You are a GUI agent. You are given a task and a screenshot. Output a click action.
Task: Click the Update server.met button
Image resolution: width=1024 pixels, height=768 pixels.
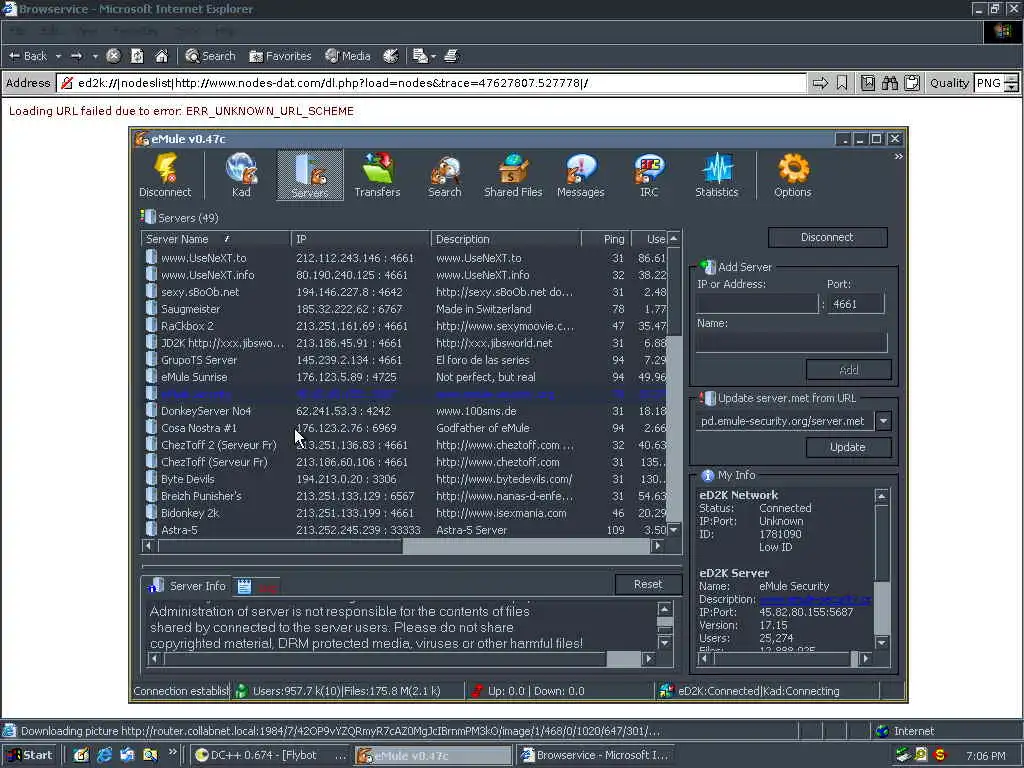coord(848,447)
